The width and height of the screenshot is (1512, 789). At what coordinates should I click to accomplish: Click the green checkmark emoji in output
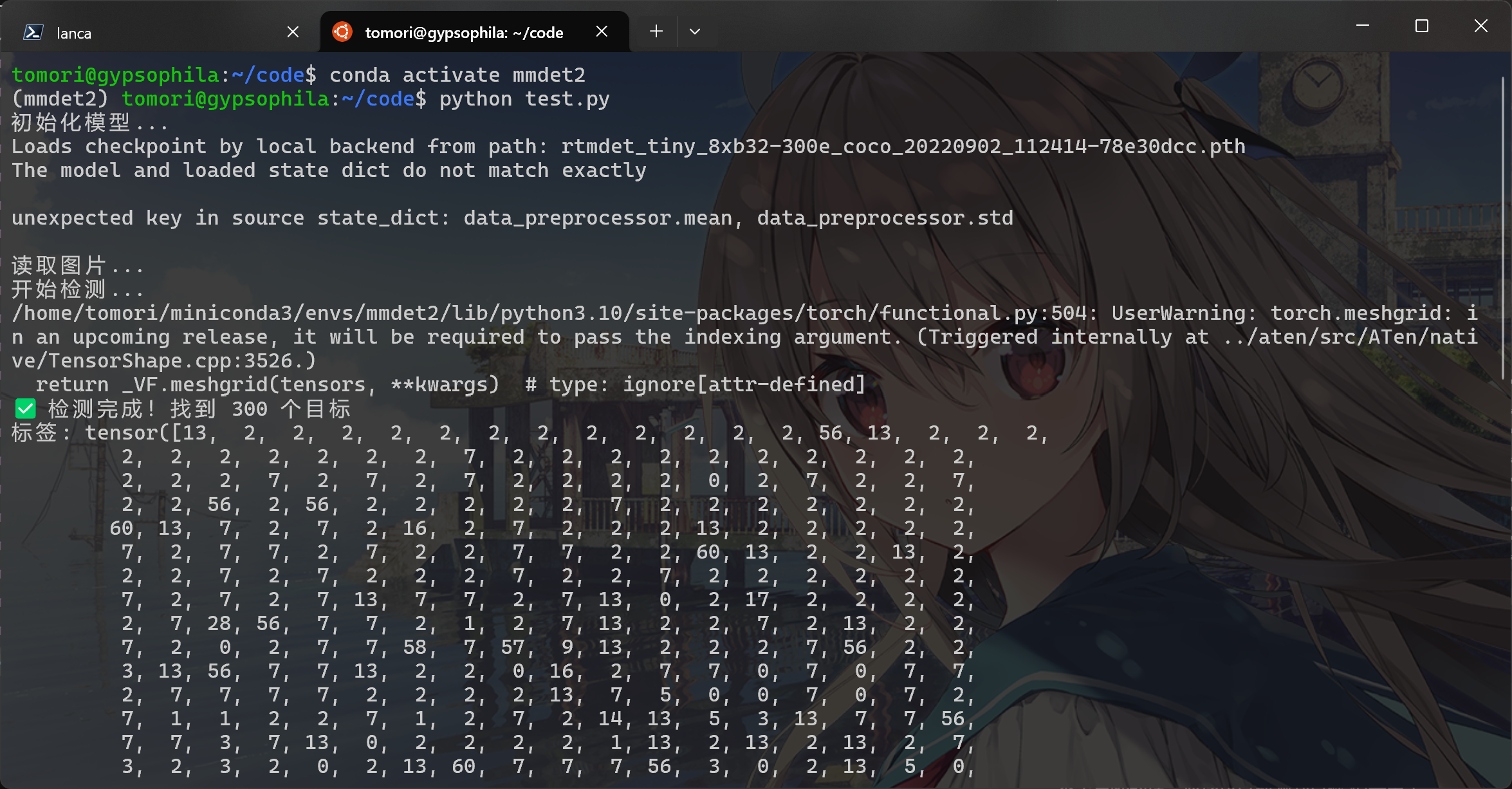(x=26, y=409)
